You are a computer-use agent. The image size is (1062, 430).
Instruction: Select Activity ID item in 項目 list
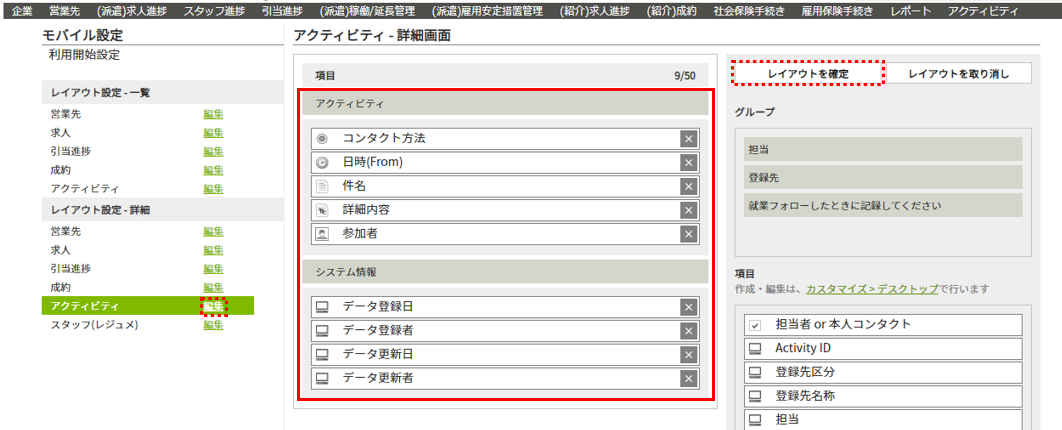[x=883, y=349]
